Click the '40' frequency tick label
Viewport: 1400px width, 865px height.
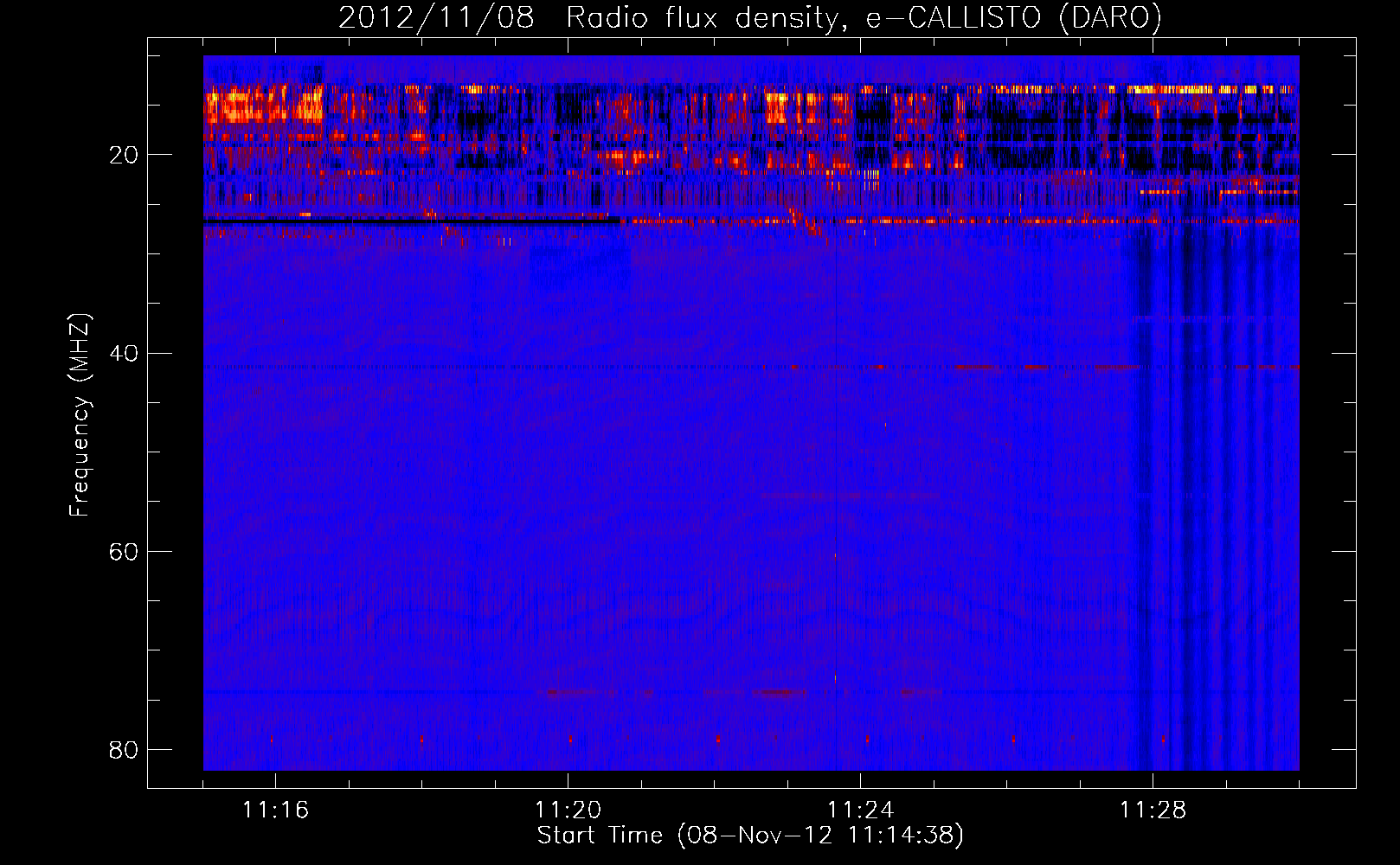click(124, 353)
